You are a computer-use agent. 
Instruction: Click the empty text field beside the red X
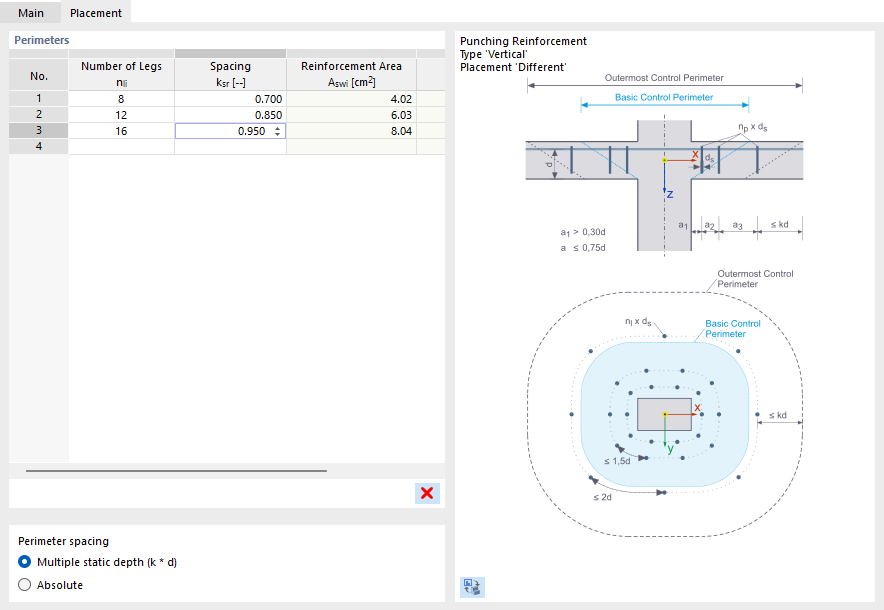point(210,493)
